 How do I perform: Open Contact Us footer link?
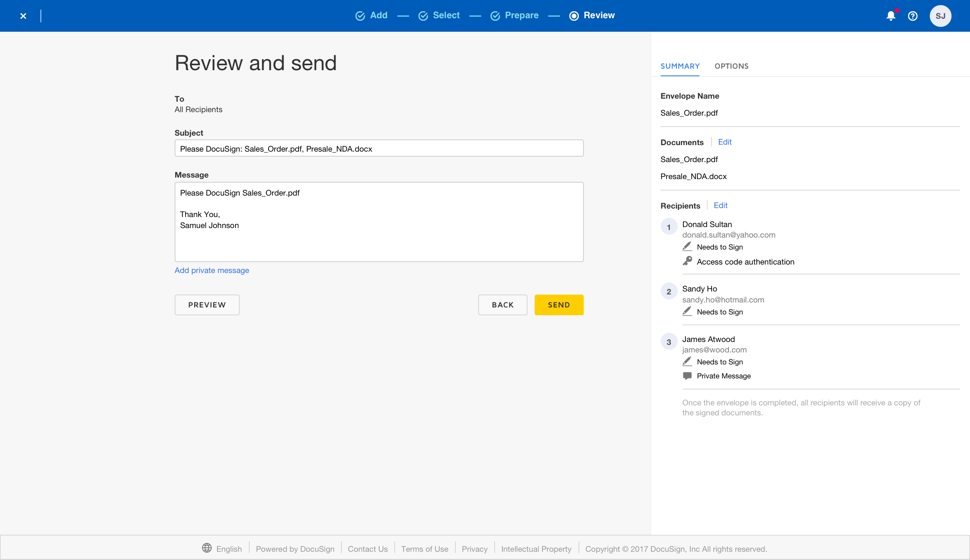pos(367,549)
